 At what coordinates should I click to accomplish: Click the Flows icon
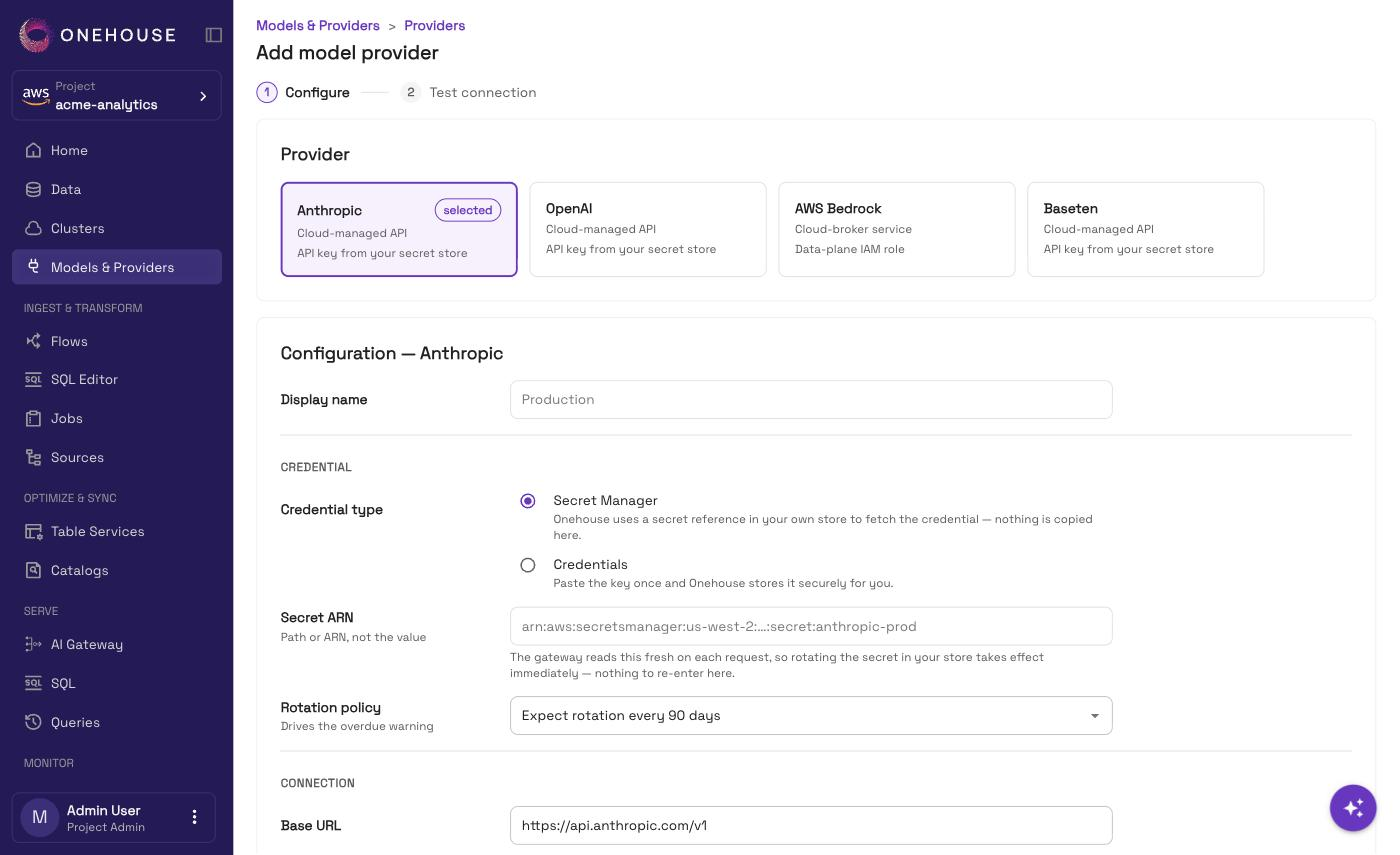tap(33, 341)
